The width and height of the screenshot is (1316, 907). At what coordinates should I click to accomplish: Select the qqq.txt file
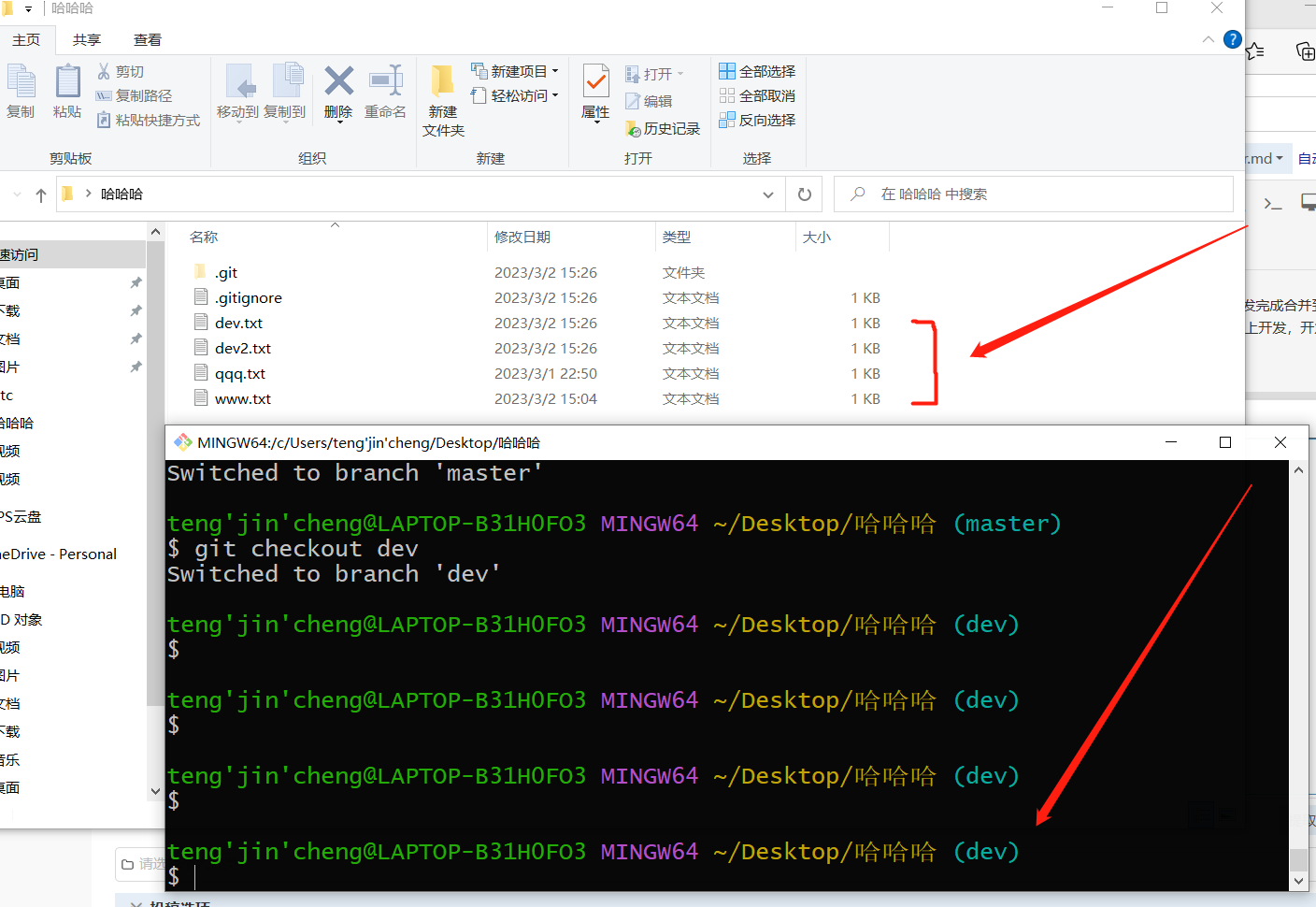(x=240, y=373)
